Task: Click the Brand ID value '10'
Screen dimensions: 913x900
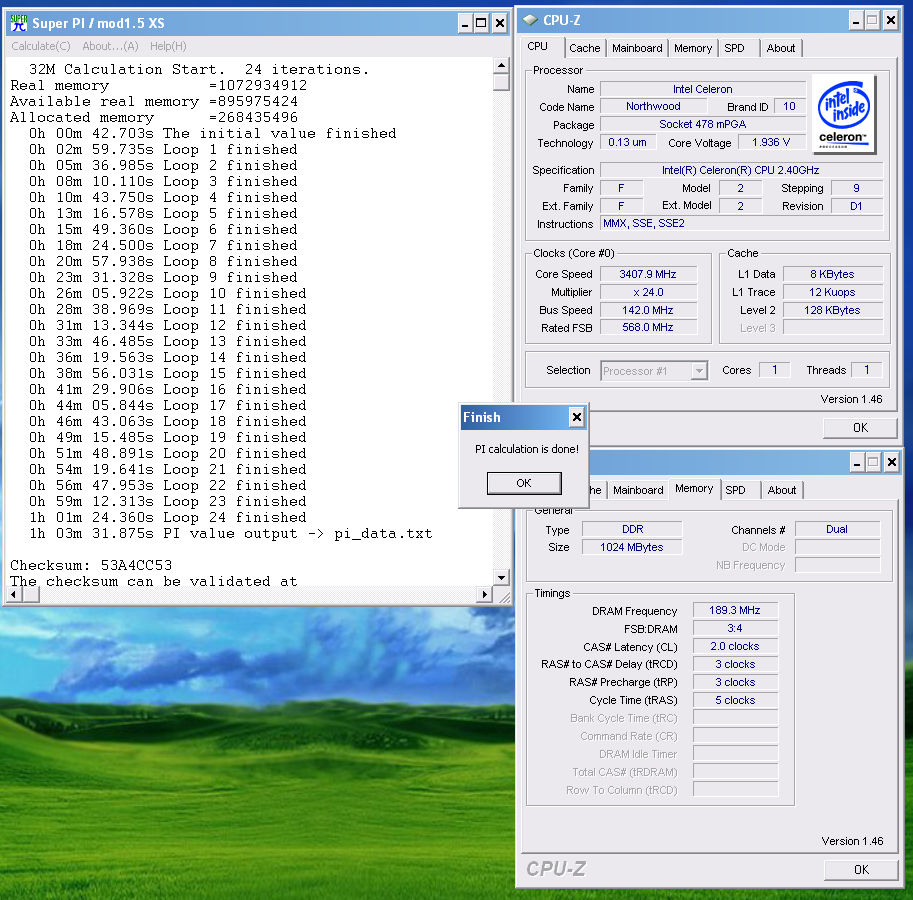Action: [x=790, y=107]
